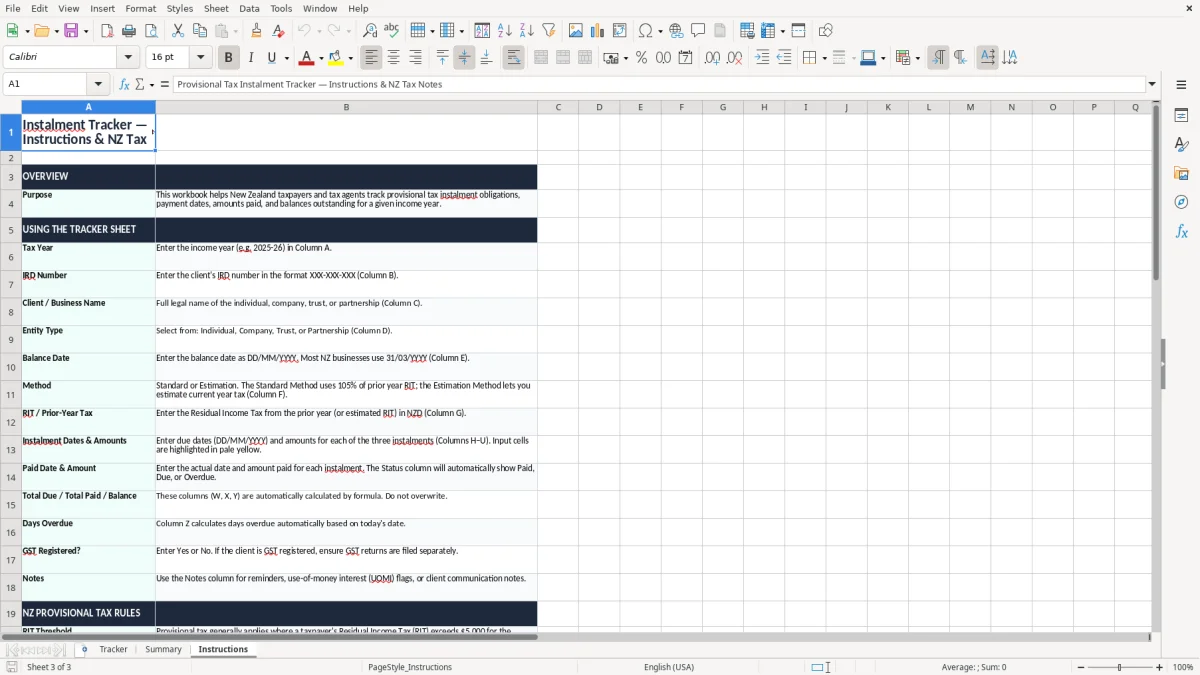
Task: Click the Save document icon
Action: 72,31
